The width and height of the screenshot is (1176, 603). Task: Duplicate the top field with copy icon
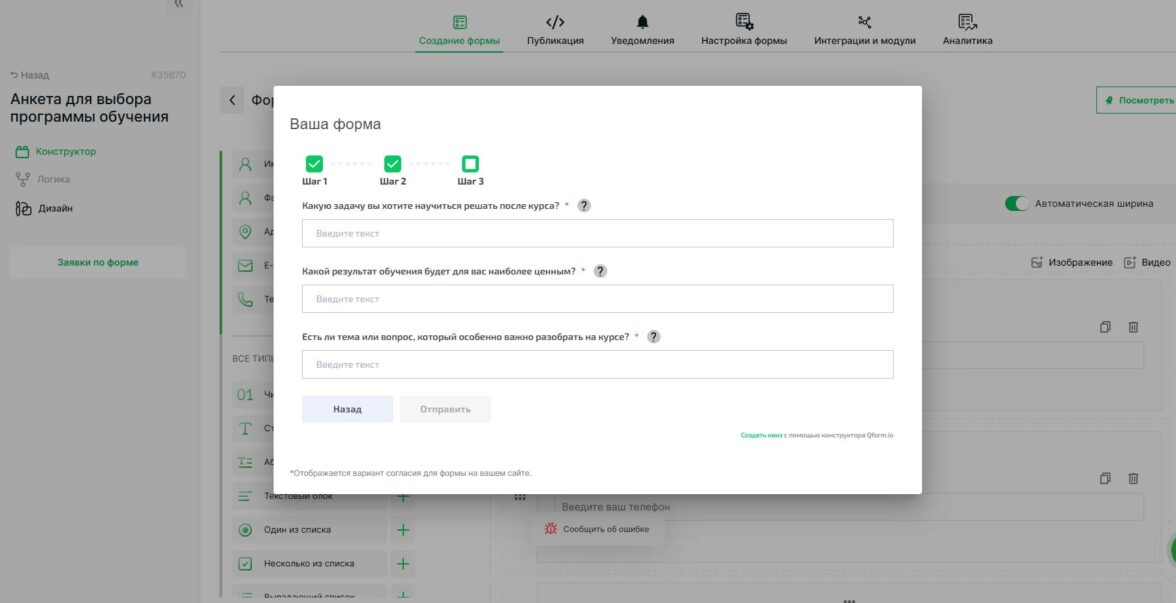tap(1105, 327)
